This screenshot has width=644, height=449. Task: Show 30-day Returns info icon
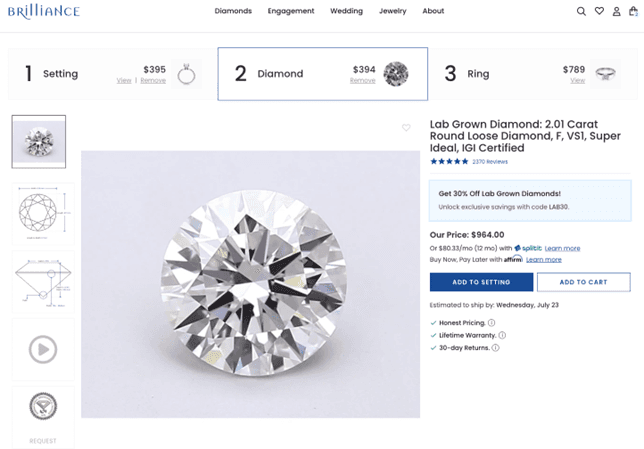click(x=495, y=348)
